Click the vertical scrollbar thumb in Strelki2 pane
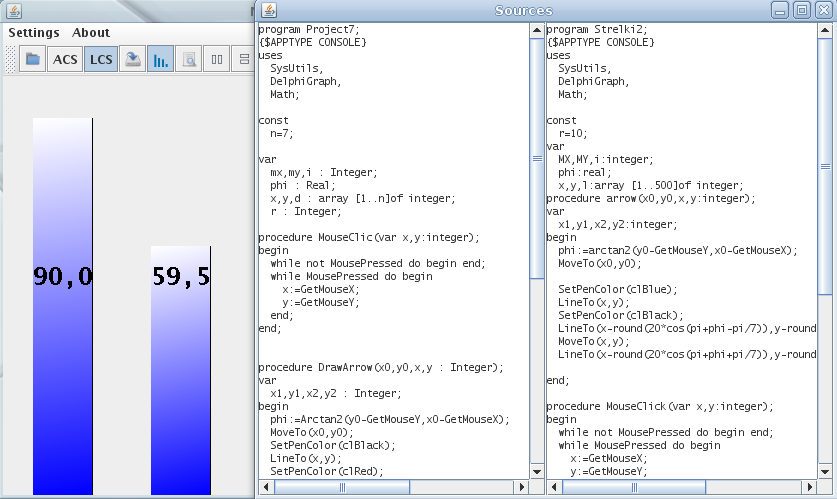837x499 pixels. pyautogui.click(x=825, y=166)
